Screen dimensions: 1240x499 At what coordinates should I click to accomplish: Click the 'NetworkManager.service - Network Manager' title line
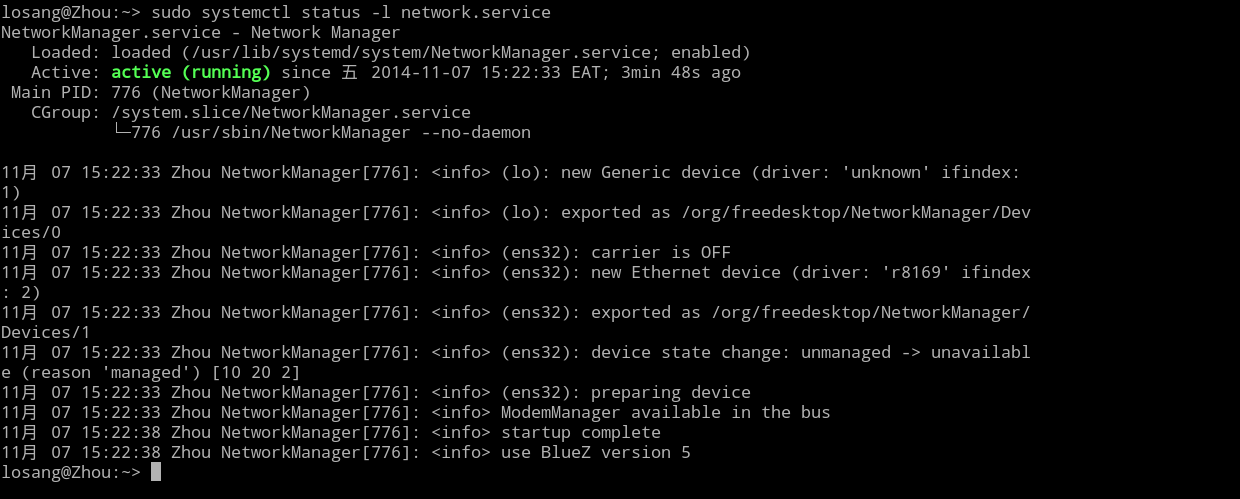point(201,32)
